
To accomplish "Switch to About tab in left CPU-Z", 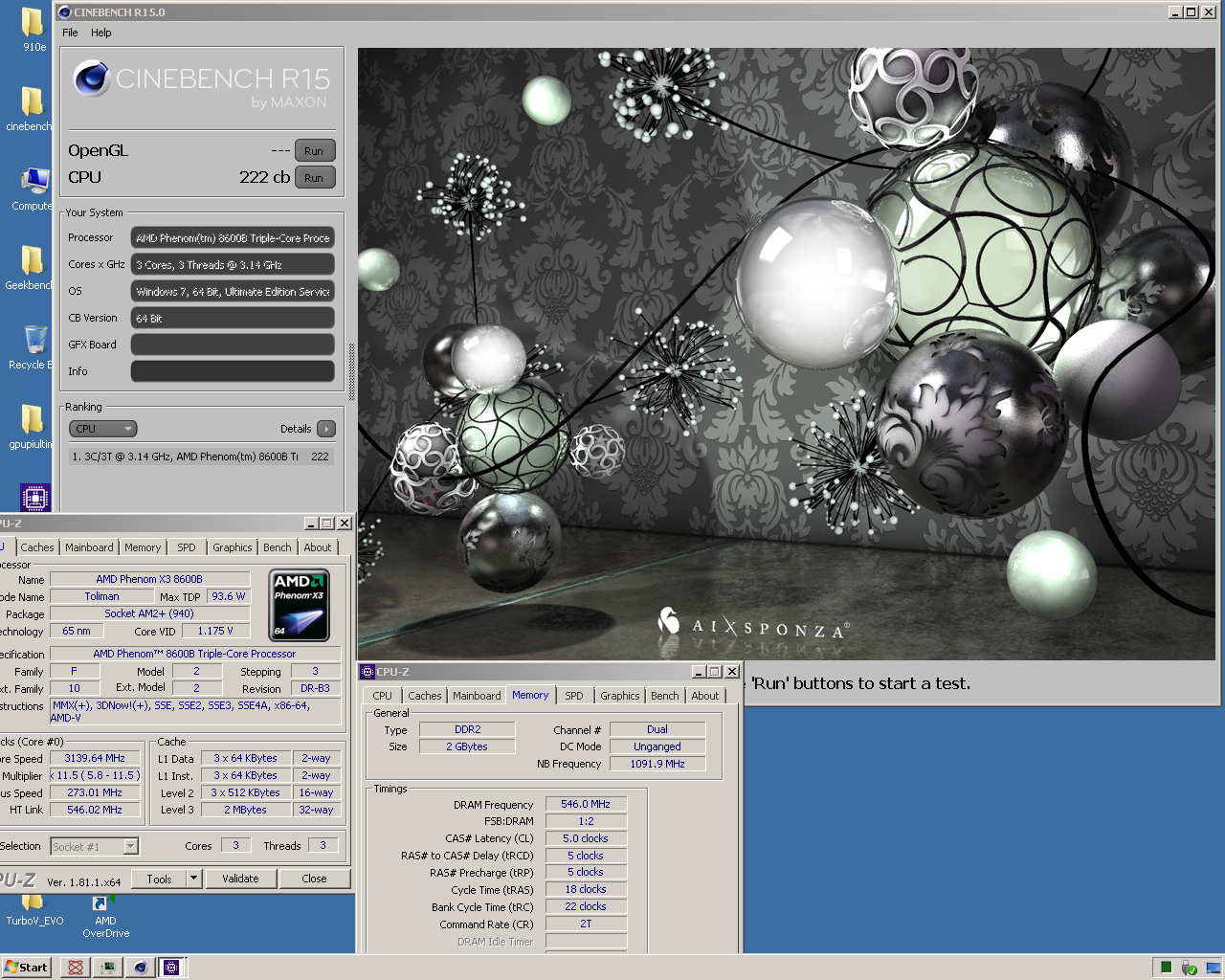I will pyautogui.click(x=318, y=547).
